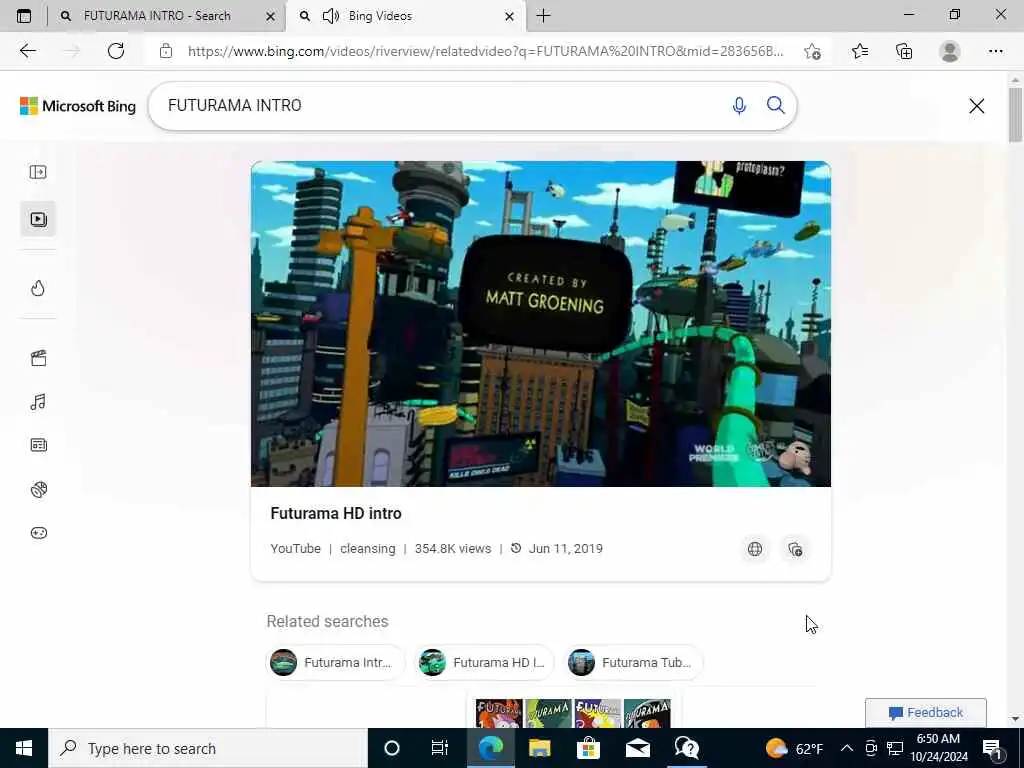Open the Mail app on the taskbar
Viewport: 1024px width, 768px height.
[x=637, y=748]
